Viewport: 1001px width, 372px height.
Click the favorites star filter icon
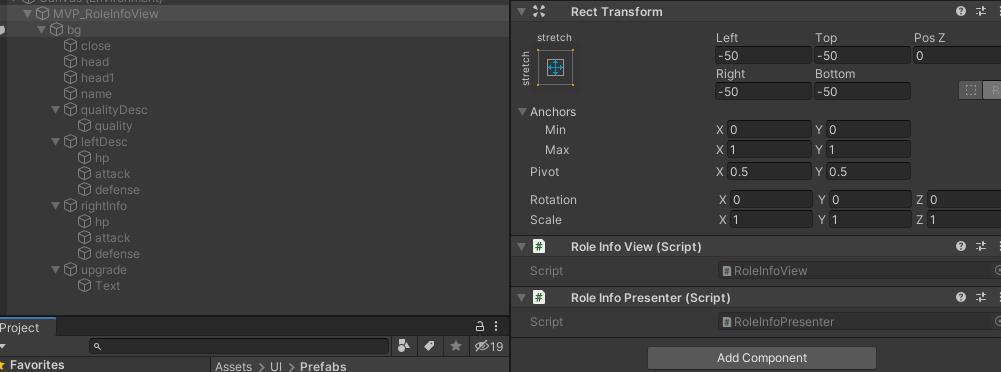click(455, 346)
